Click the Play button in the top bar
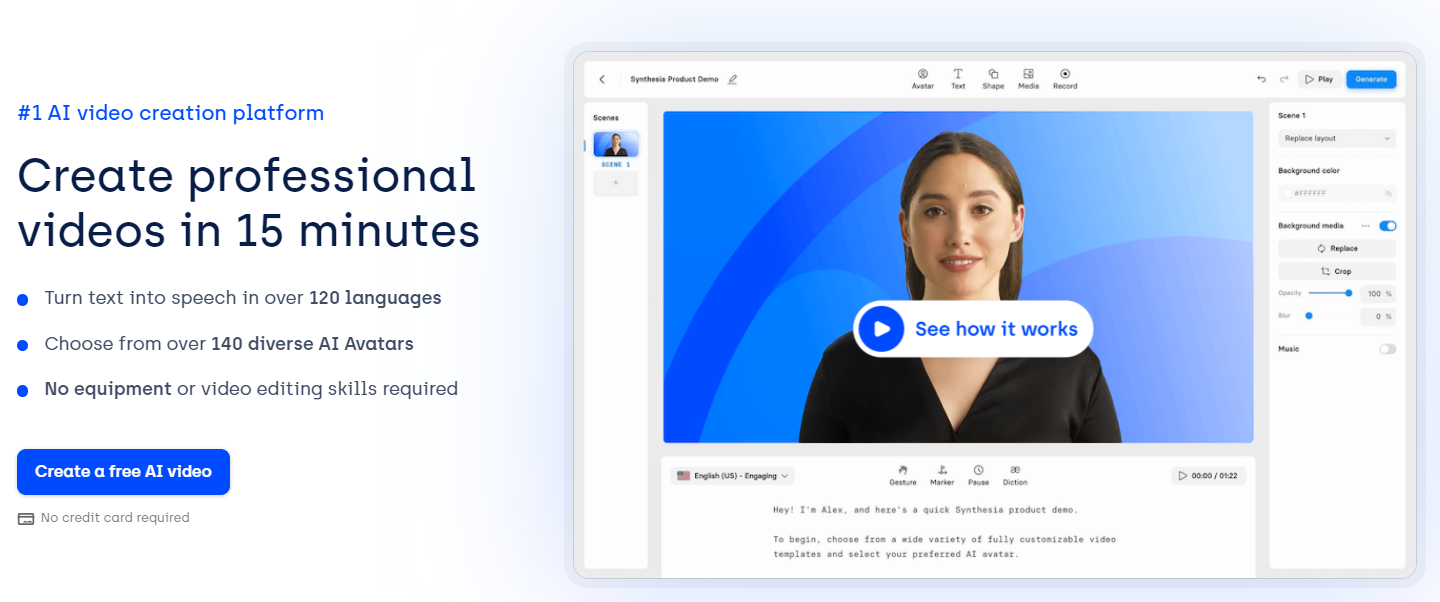The height and width of the screenshot is (602, 1440). (x=1319, y=79)
